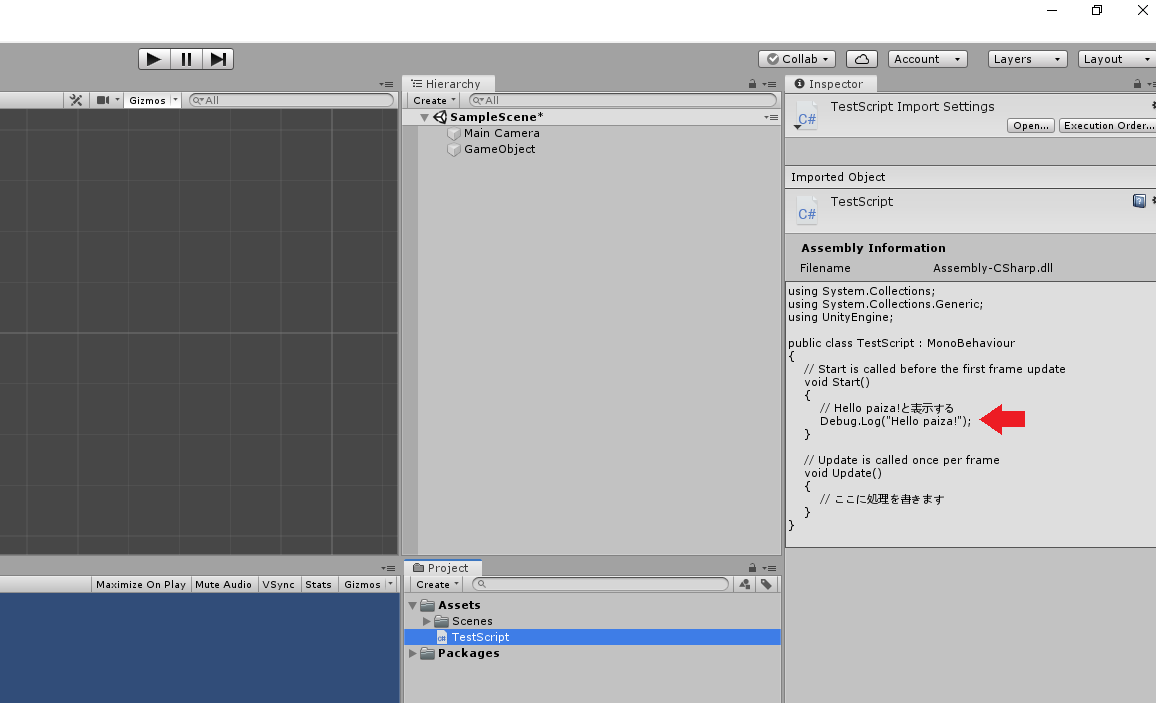The width and height of the screenshot is (1156, 703).
Task: Select the Project tab
Action: (x=442, y=568)
